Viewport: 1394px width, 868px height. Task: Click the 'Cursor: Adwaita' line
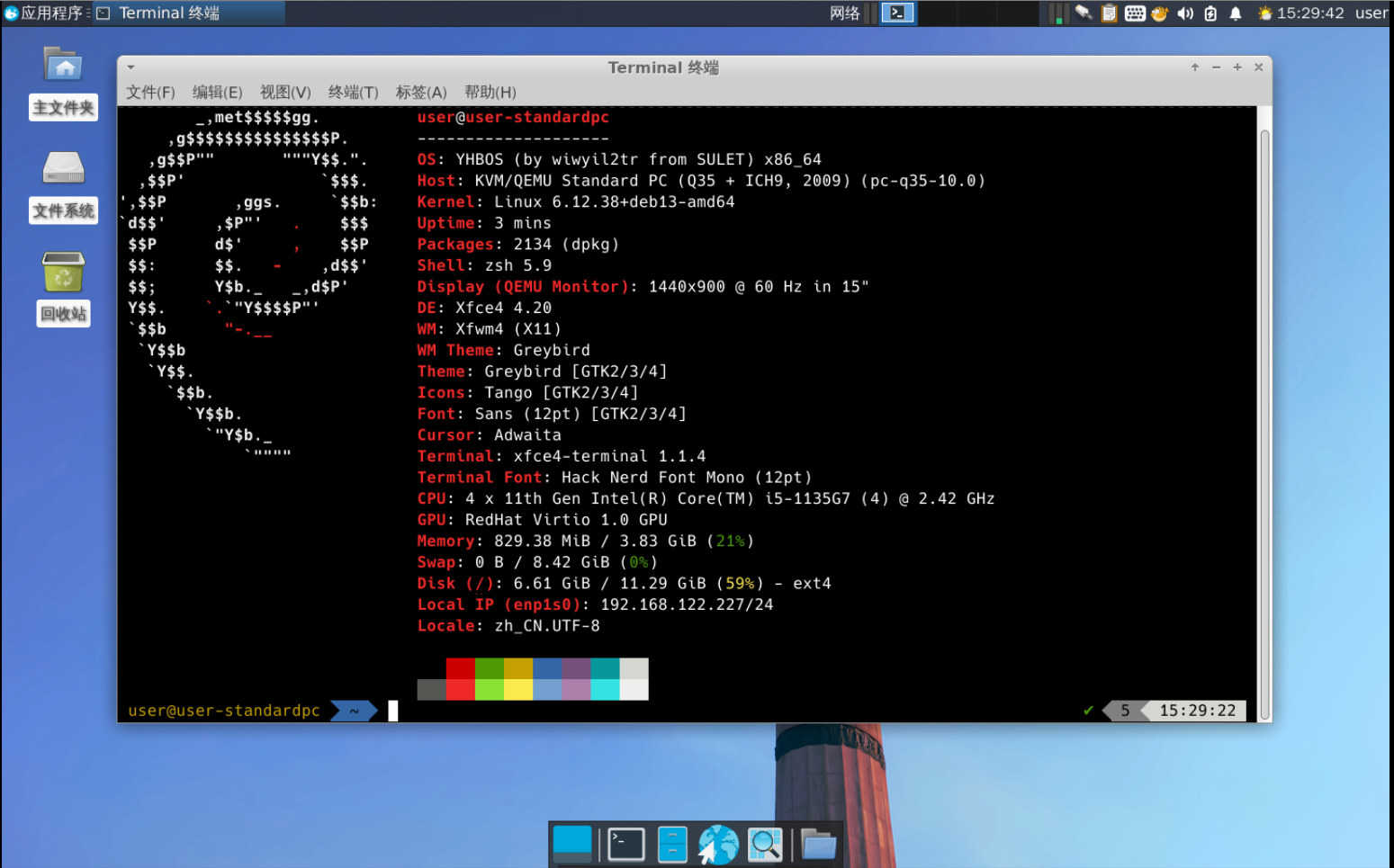489,434
